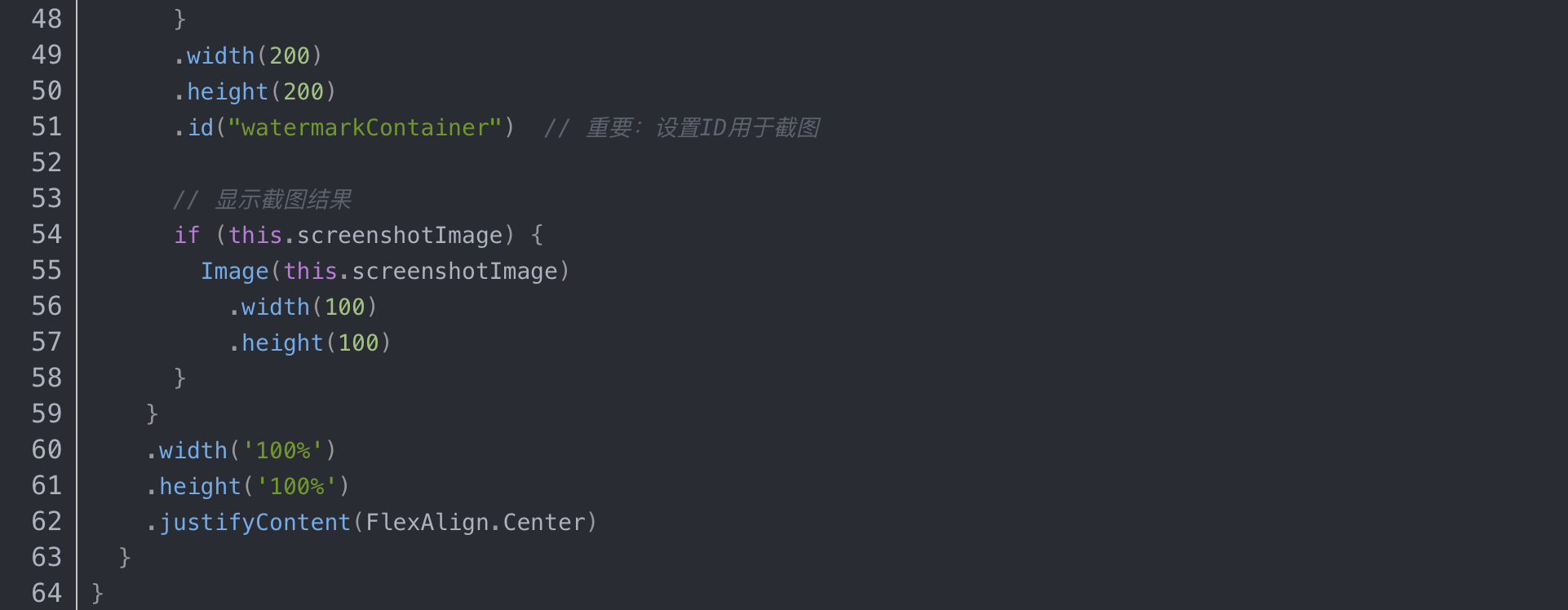The width and height of the screenshot is (1568, 610).
Task: Click line number 59 in the gutter
Action: 47,413
